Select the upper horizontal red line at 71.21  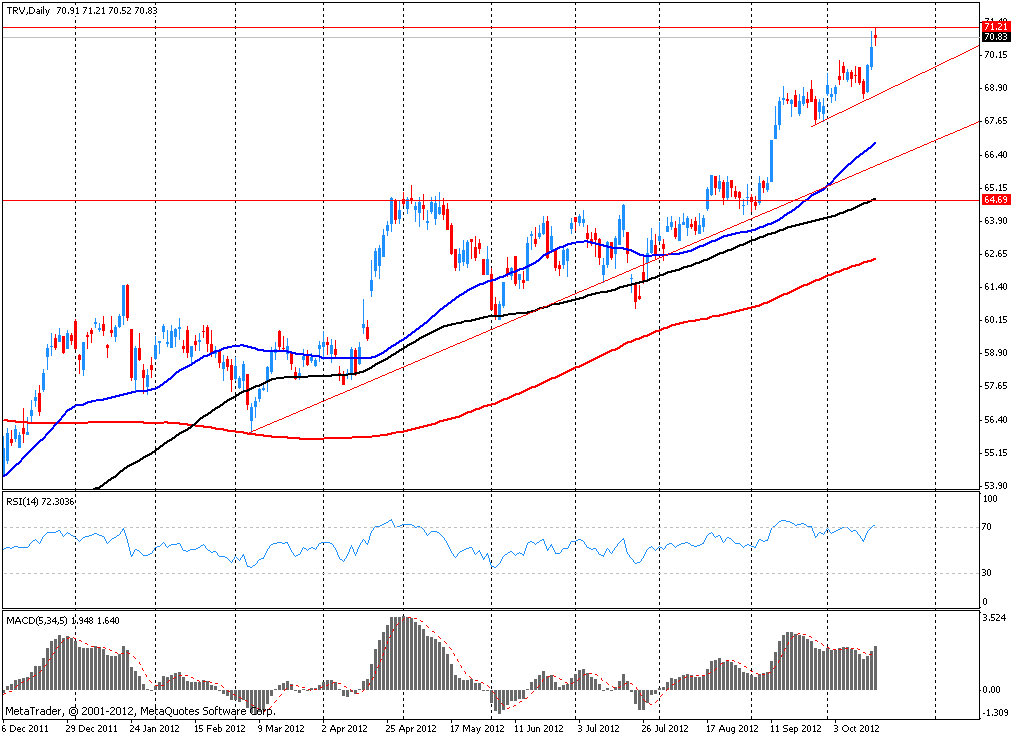click(x=490, y=27)
